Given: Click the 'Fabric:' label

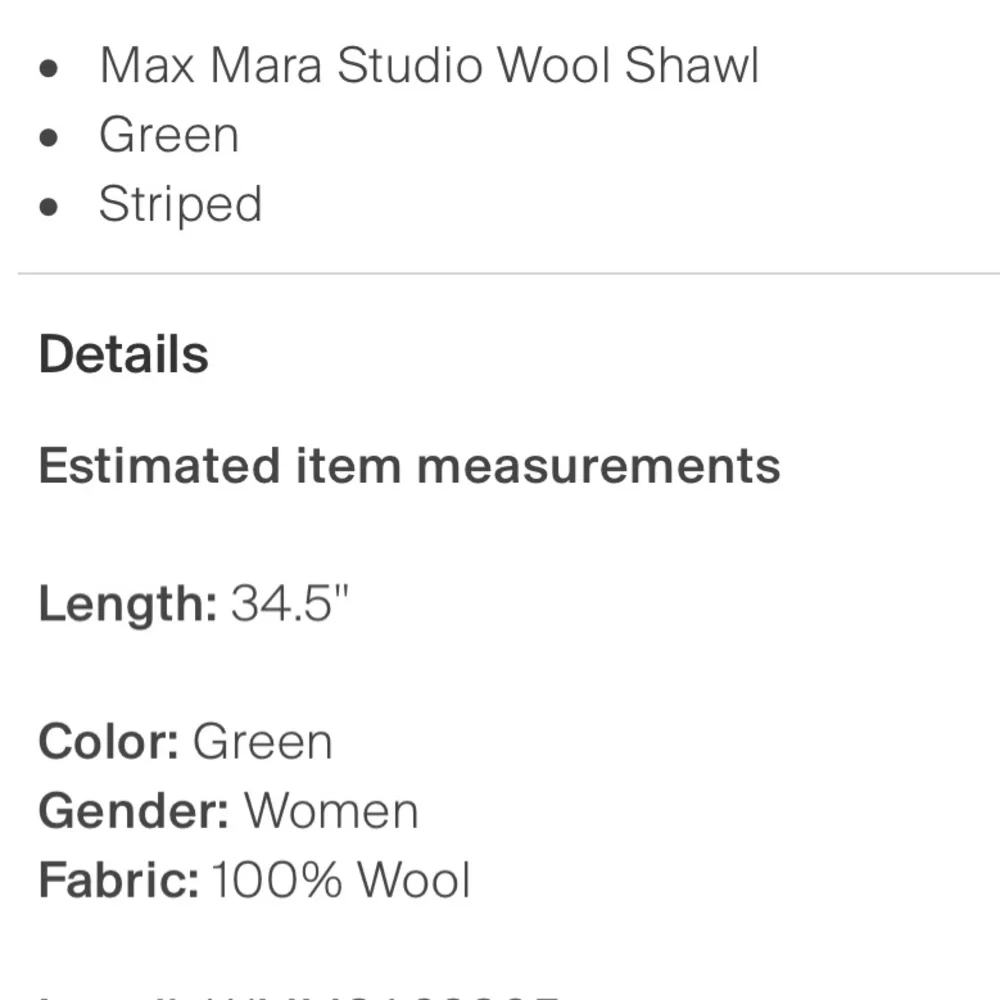Looking at the screenshot, I should point(118,880).
